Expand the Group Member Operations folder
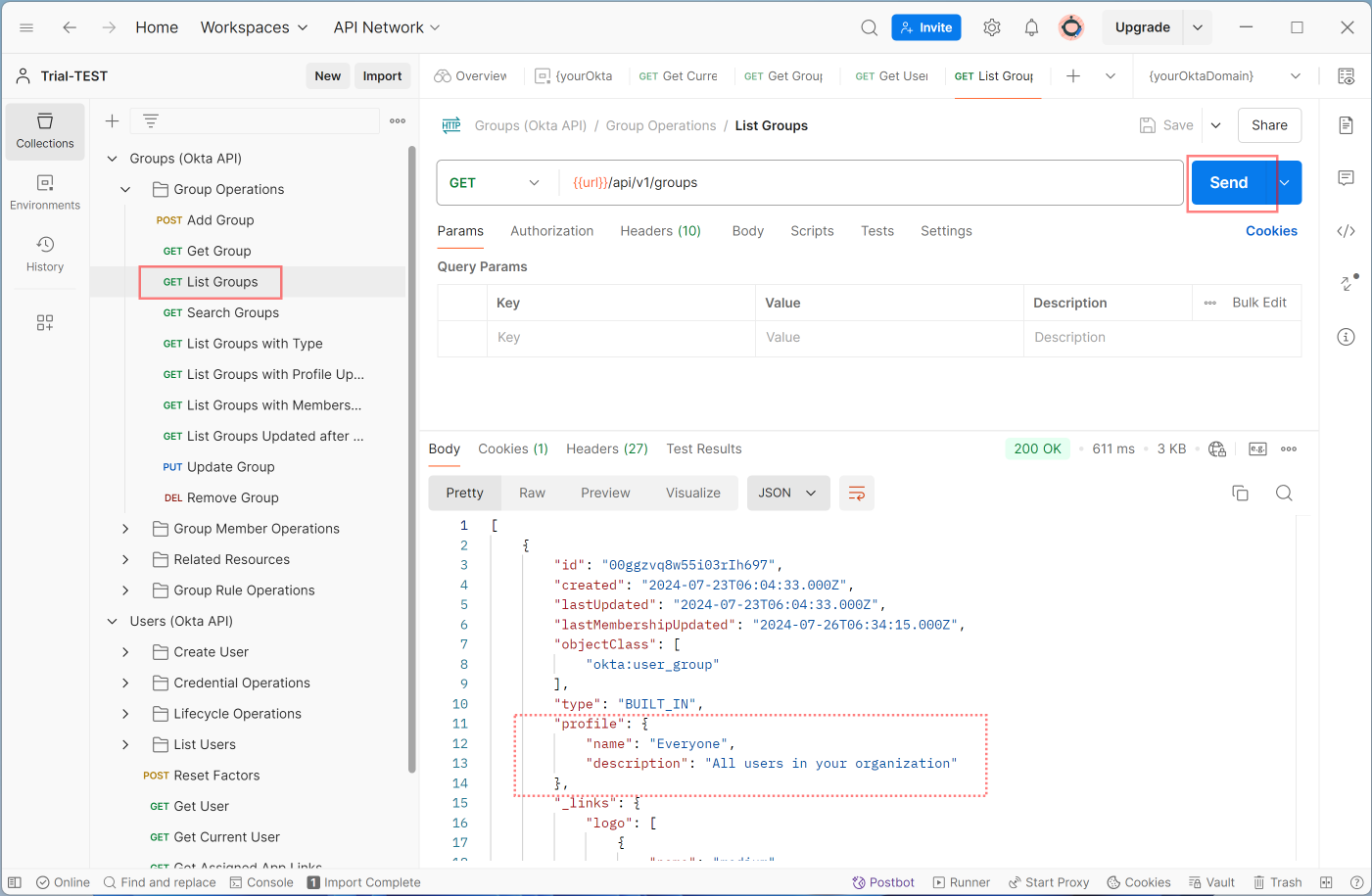 124,528
